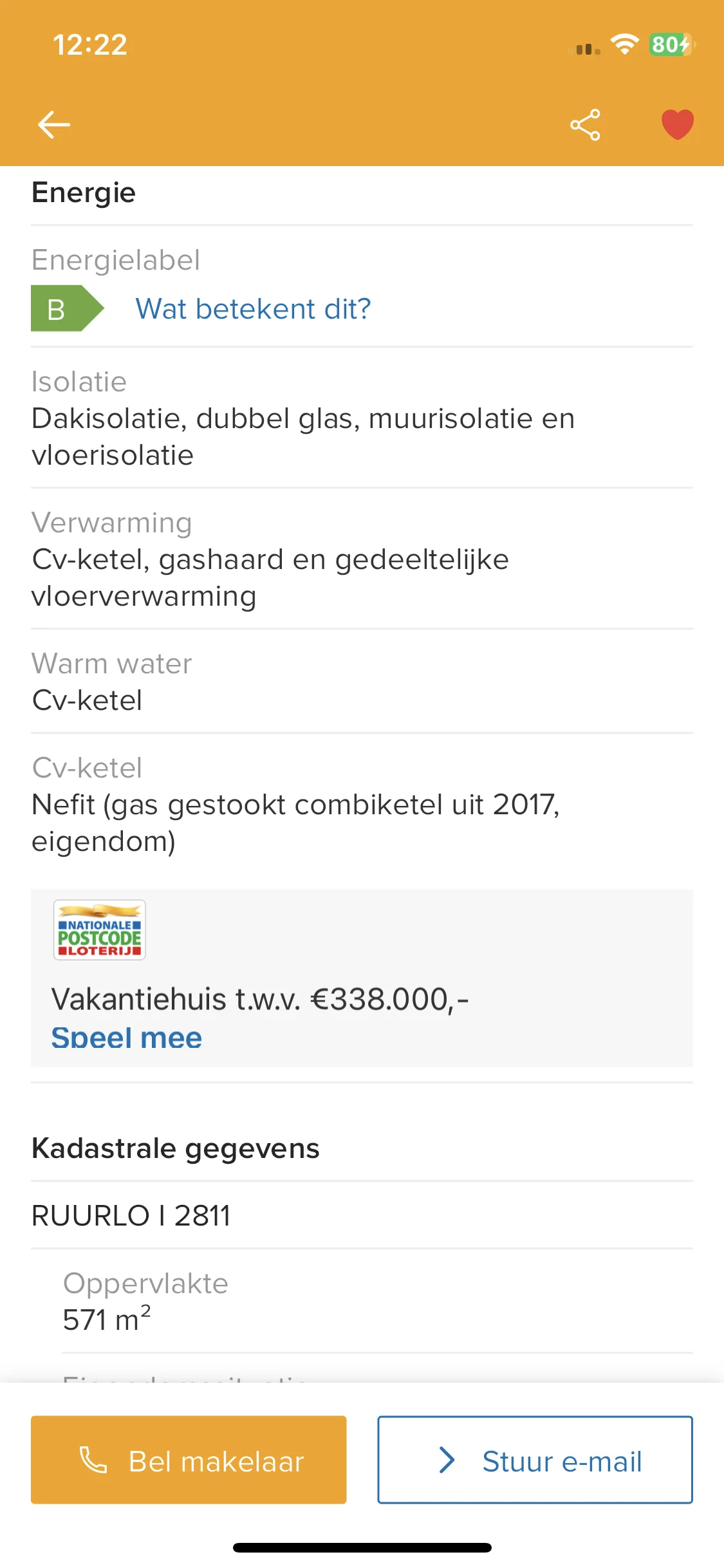Tap the clock time in status bar
Screen dimensions: 724x1568
(90, 45)
